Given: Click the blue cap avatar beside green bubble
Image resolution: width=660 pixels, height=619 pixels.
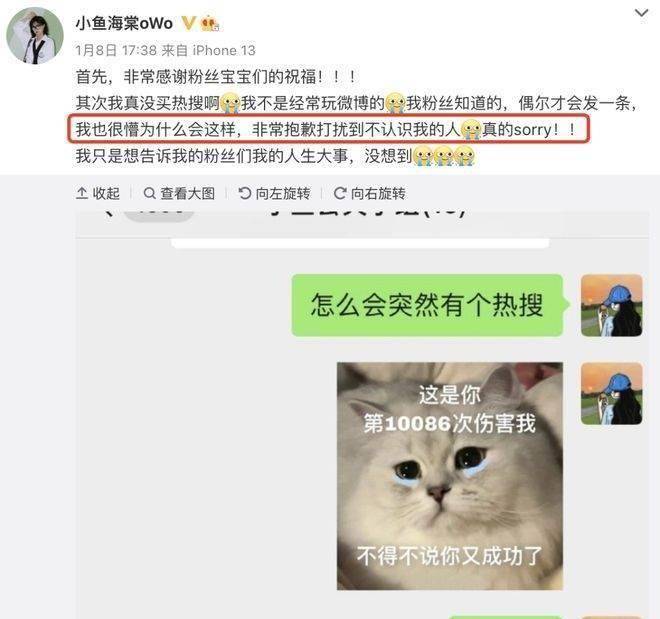Looking at the screenshot, I should (x=612, y=306).
